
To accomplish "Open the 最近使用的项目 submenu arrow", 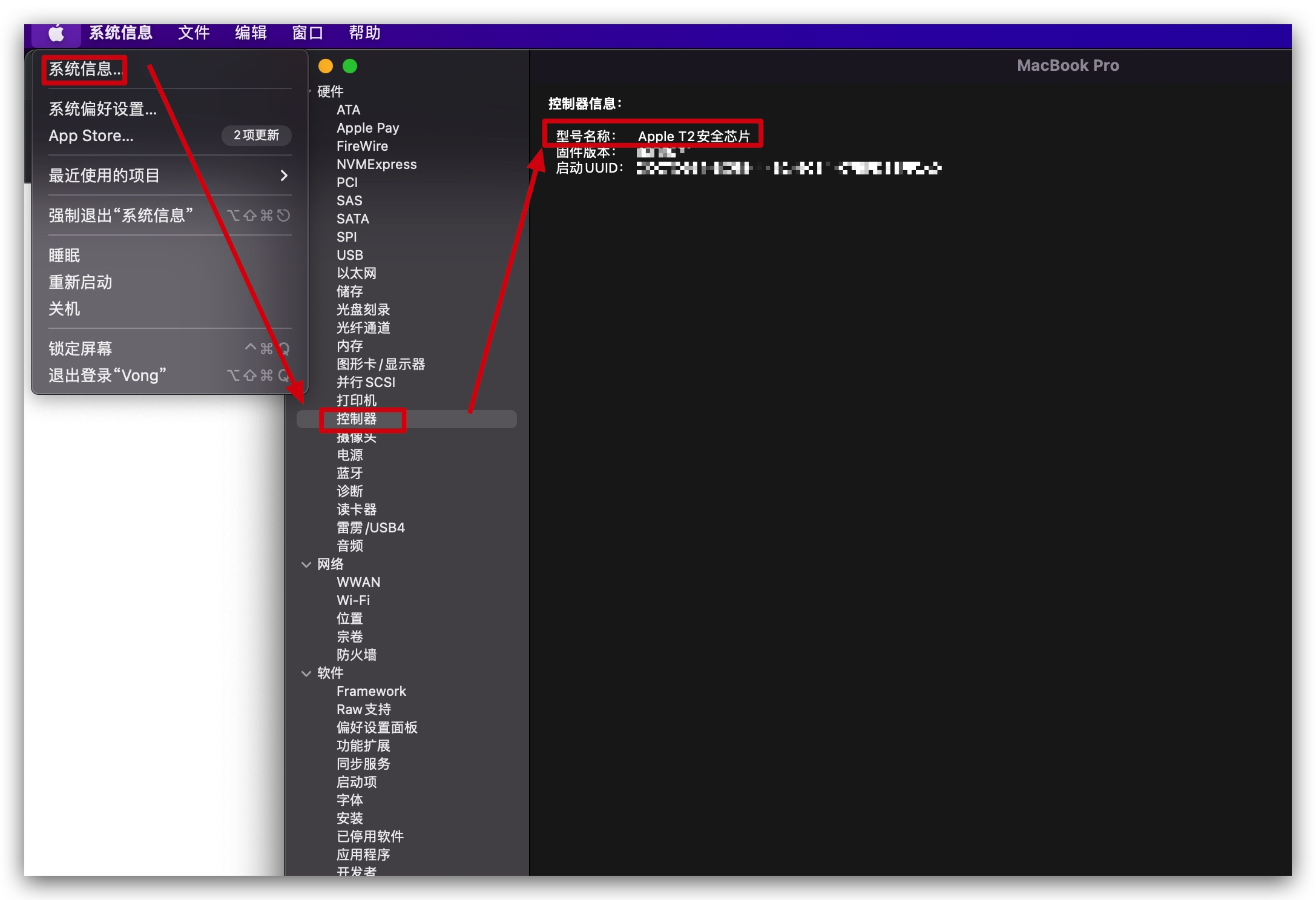I will 283,176.
